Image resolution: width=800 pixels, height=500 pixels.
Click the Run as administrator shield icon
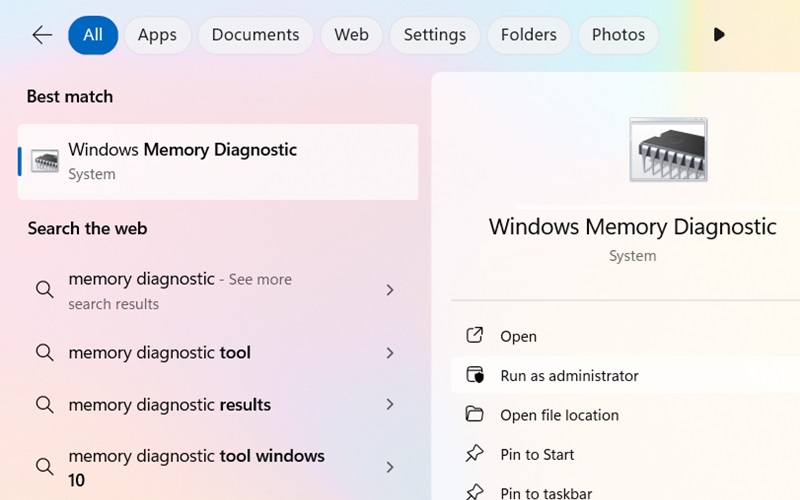coord(475,375)
